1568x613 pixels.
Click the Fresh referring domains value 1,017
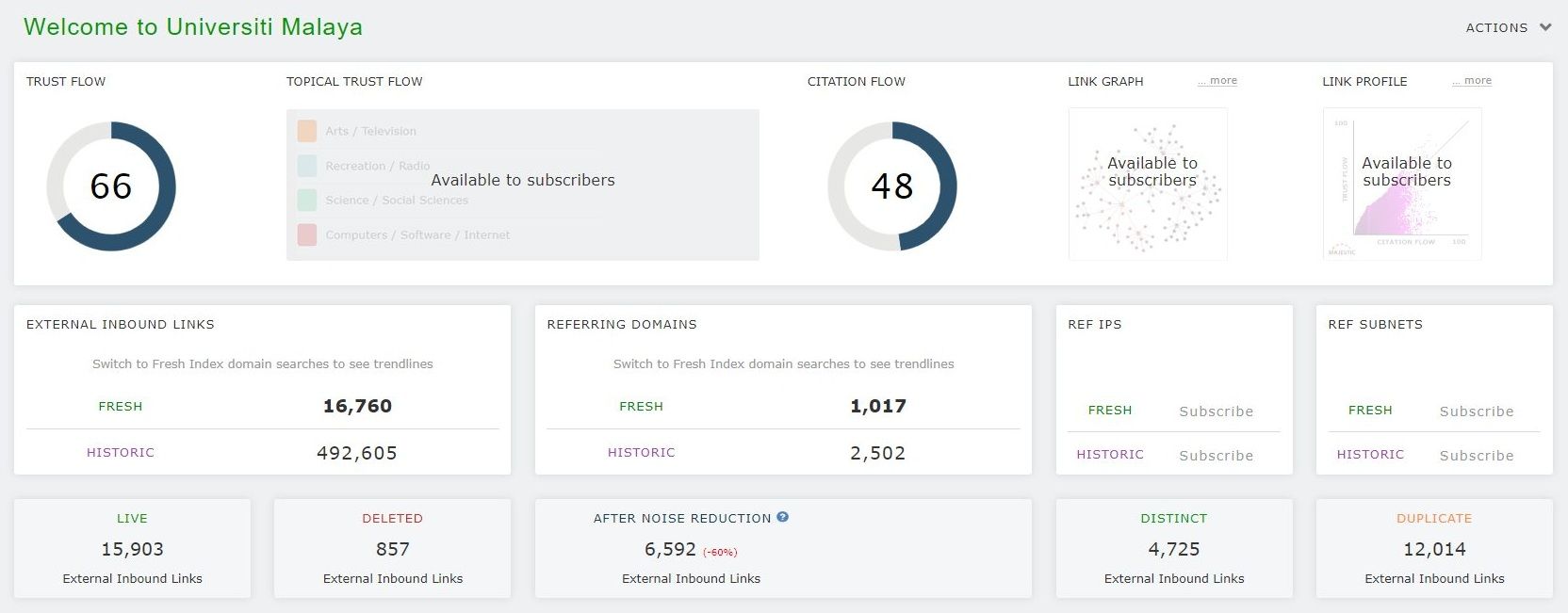878,406
